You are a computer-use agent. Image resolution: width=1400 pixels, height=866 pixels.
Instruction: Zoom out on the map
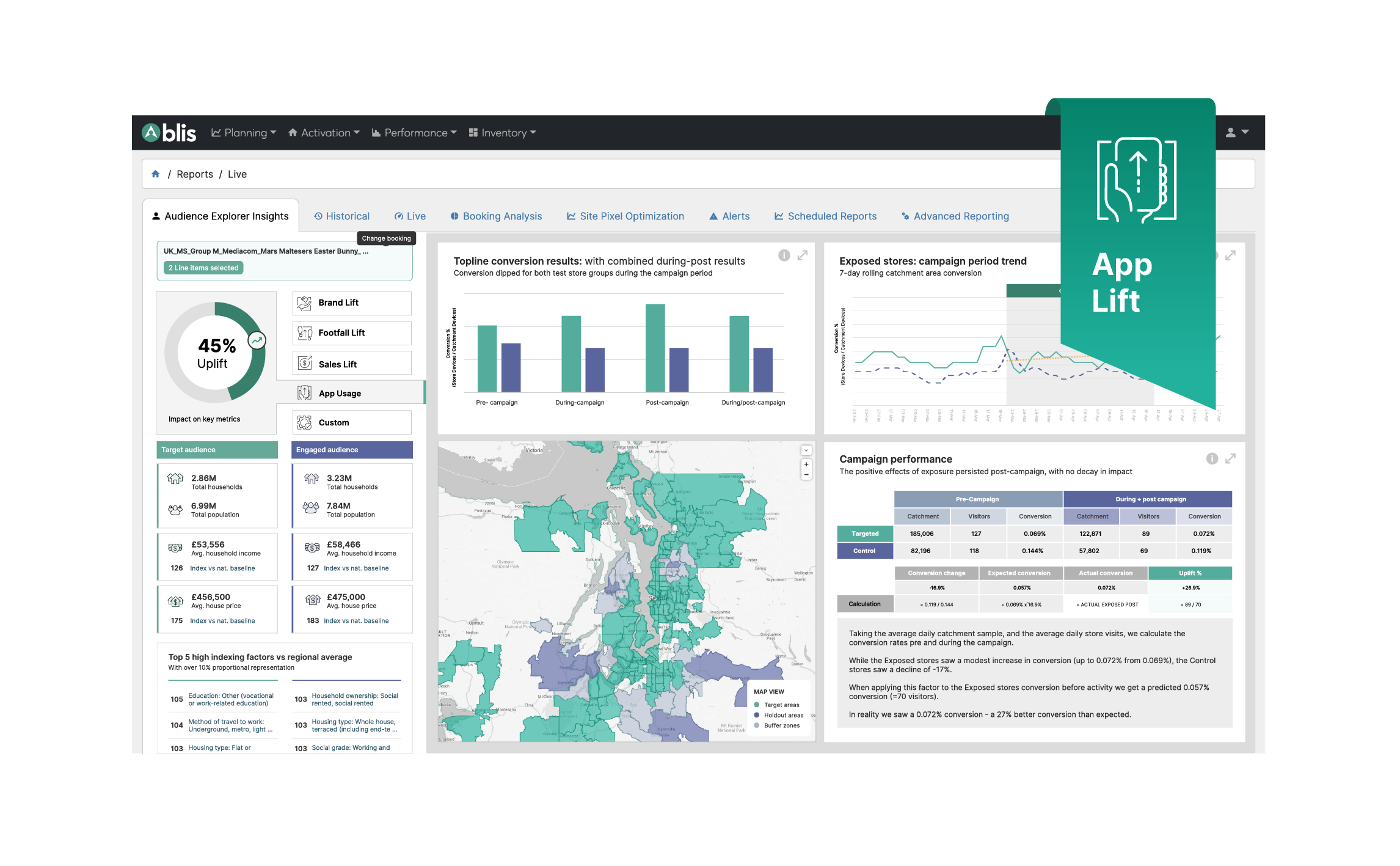pyautogui.click(x=806, y=475)
